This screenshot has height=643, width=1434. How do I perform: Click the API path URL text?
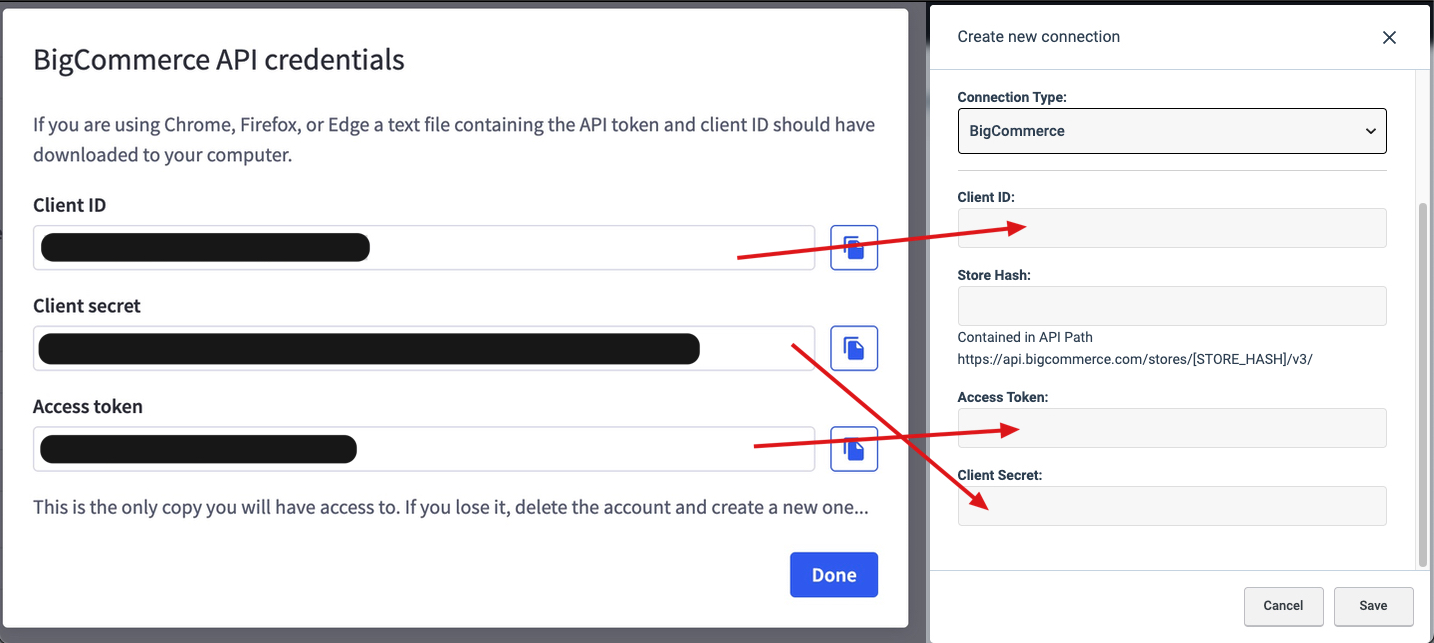click(1134, 359)
